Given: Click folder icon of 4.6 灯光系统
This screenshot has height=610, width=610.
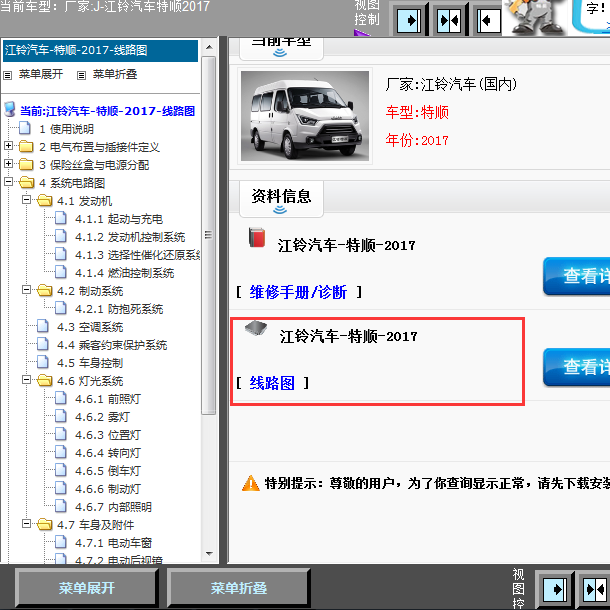Looking at the screenshot, I should [x=44, y=380].
